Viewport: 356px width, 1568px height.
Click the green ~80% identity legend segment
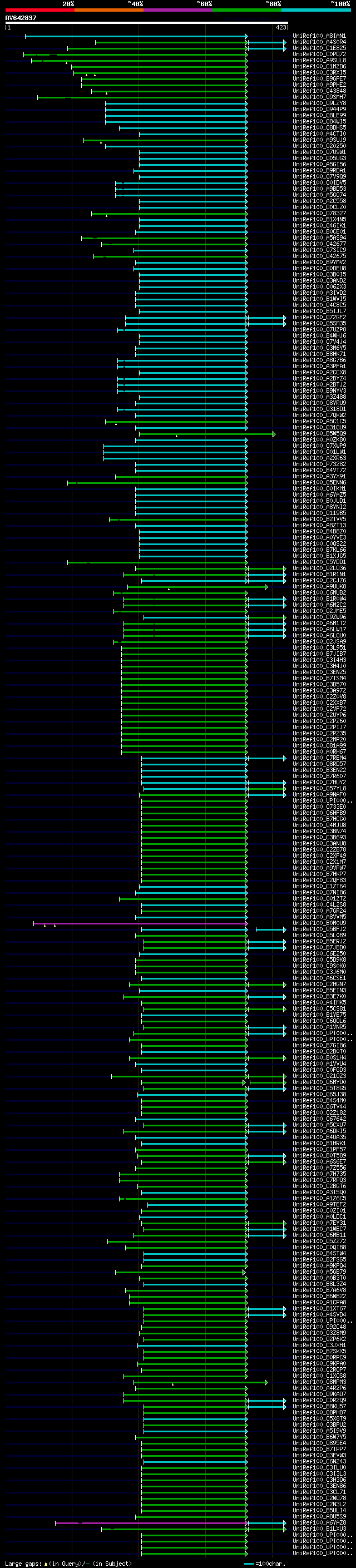247,11
